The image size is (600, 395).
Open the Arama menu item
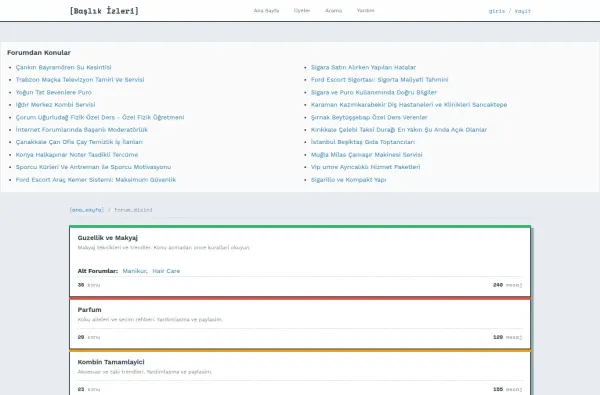334,10
